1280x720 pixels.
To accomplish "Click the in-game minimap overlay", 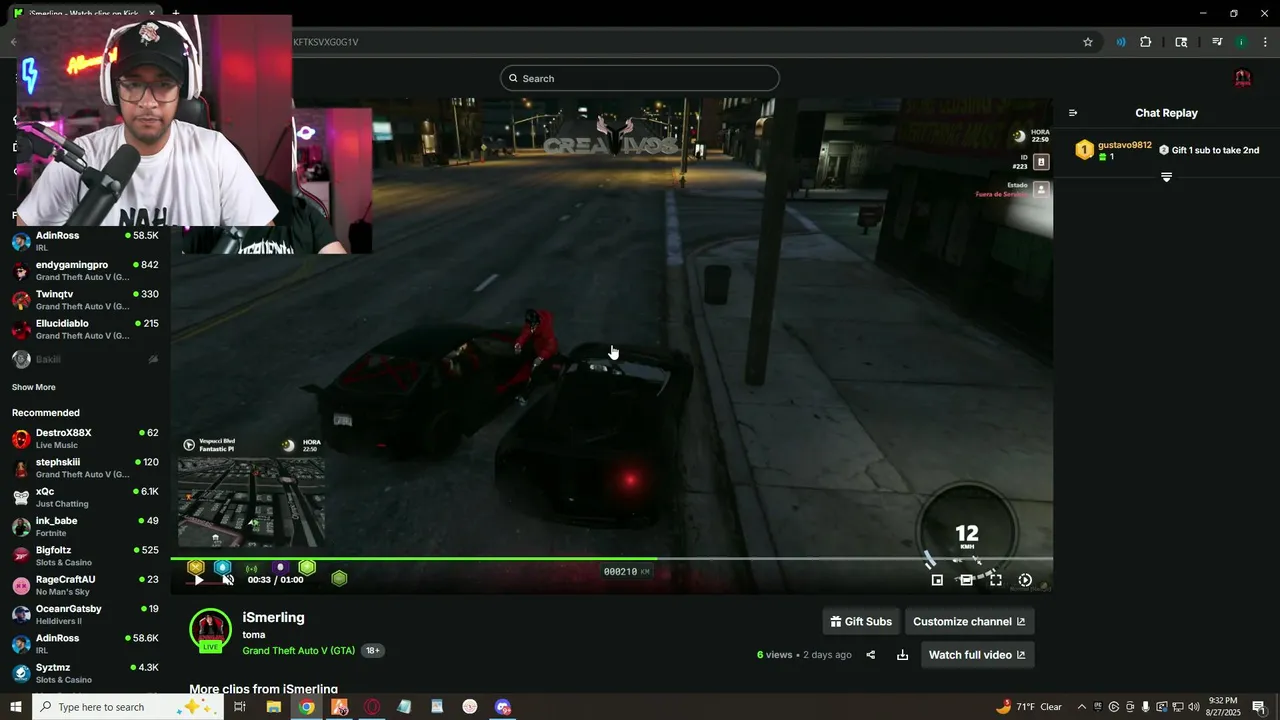I will point(251,502).
